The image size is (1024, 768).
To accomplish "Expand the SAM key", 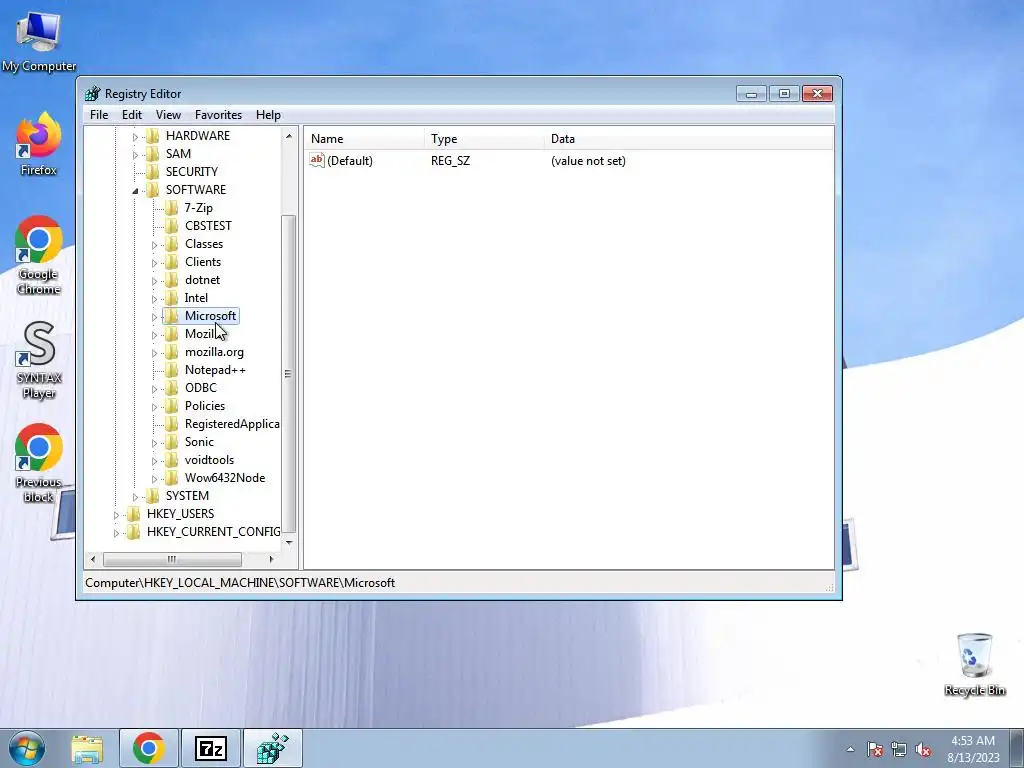I will point(135,155).
